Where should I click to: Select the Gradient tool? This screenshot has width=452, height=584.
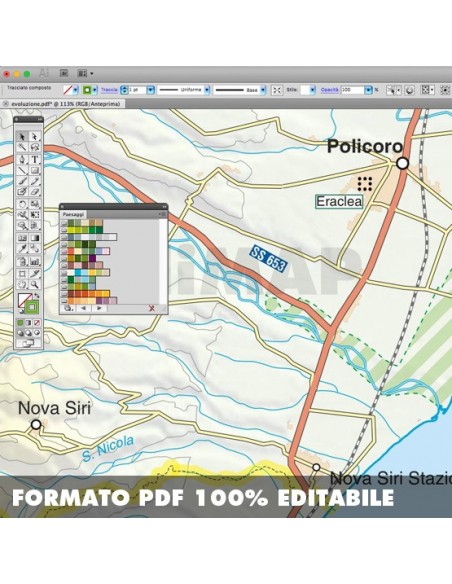click(35, 238)
